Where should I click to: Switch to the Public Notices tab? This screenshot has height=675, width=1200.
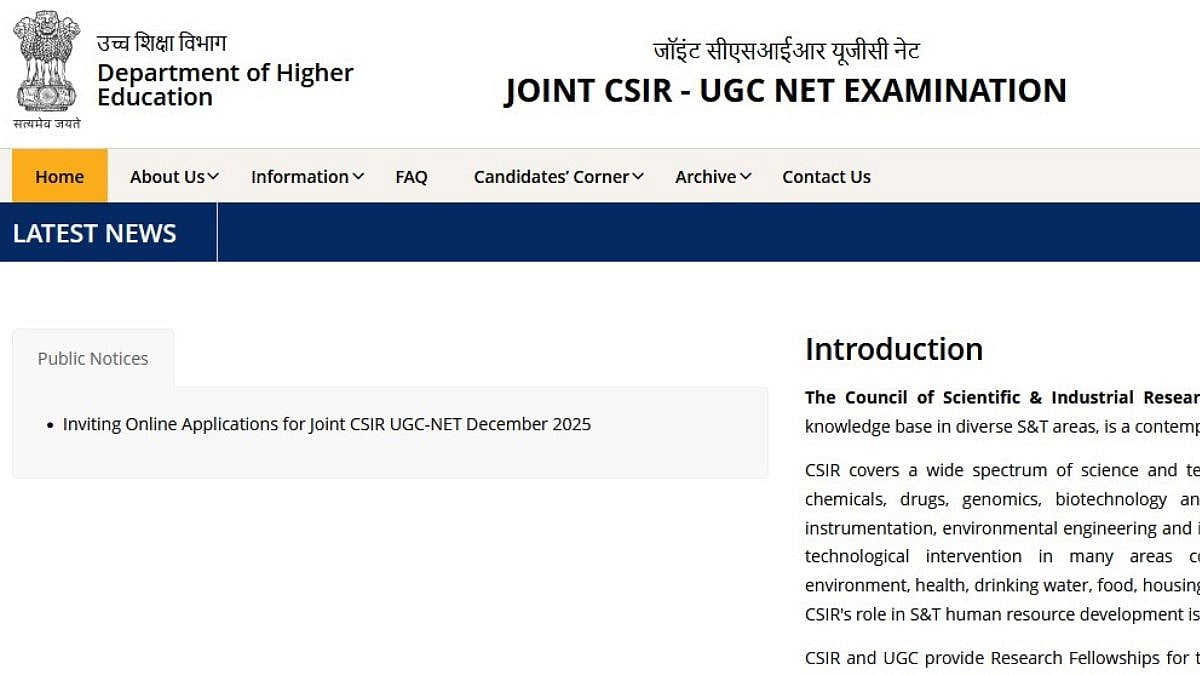pyautogui.click(x=93, y=358)
